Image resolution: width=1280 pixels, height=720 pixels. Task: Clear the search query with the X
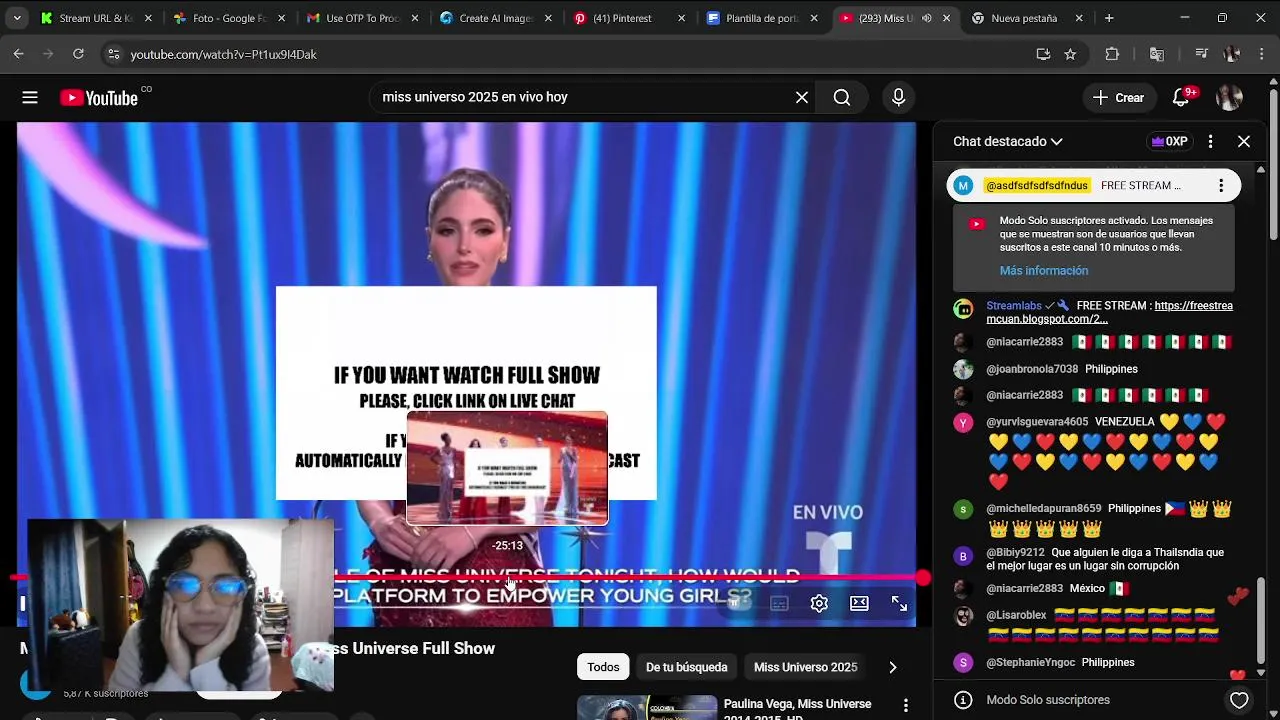click(x=801, y=97)
